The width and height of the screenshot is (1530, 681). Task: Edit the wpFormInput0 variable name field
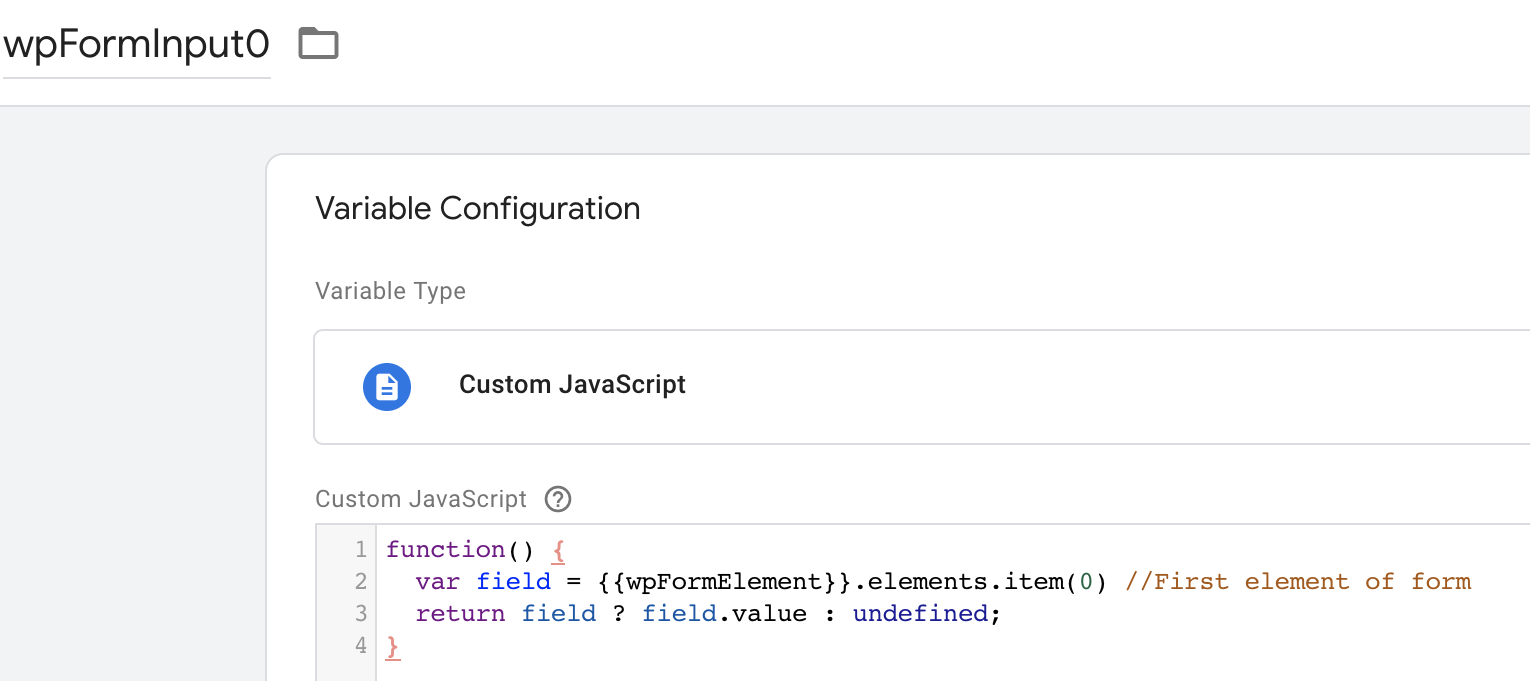[136, 45]
